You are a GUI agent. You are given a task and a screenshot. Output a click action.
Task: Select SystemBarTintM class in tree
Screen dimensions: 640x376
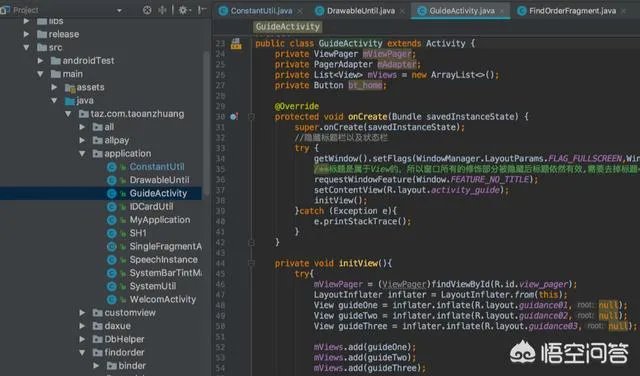[165, 273]
